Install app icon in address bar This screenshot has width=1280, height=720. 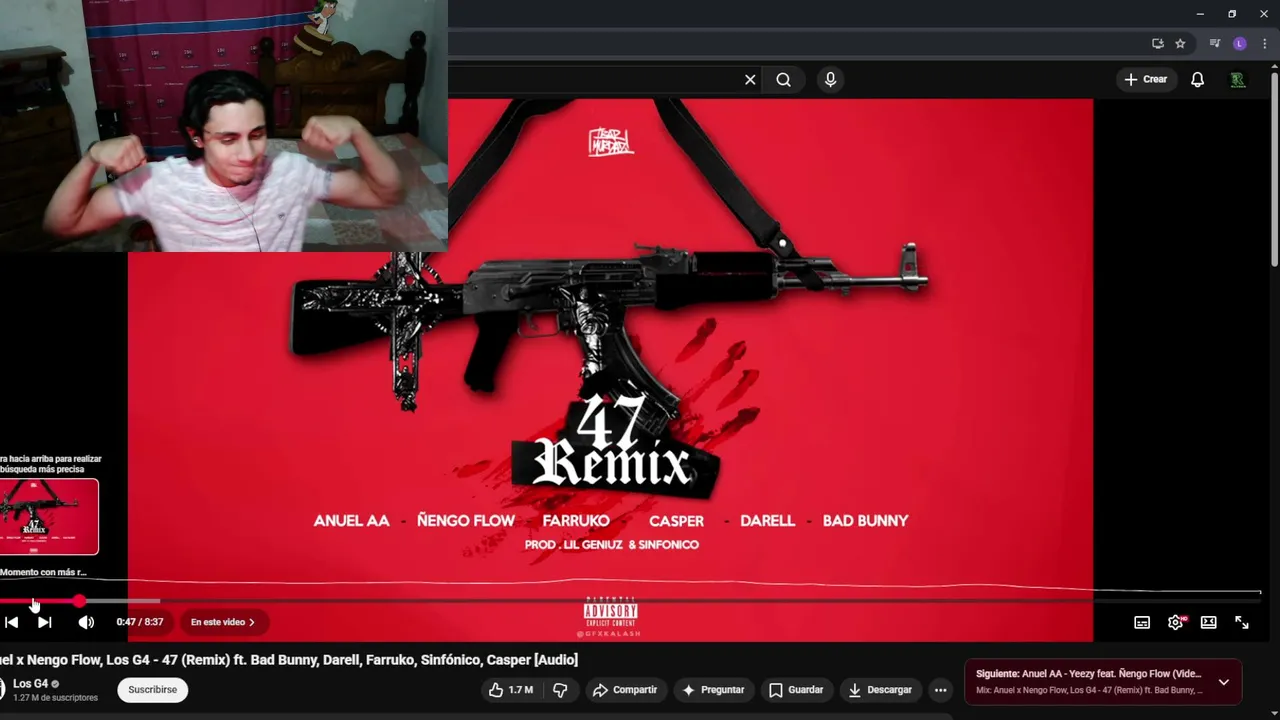[1157, 44]
